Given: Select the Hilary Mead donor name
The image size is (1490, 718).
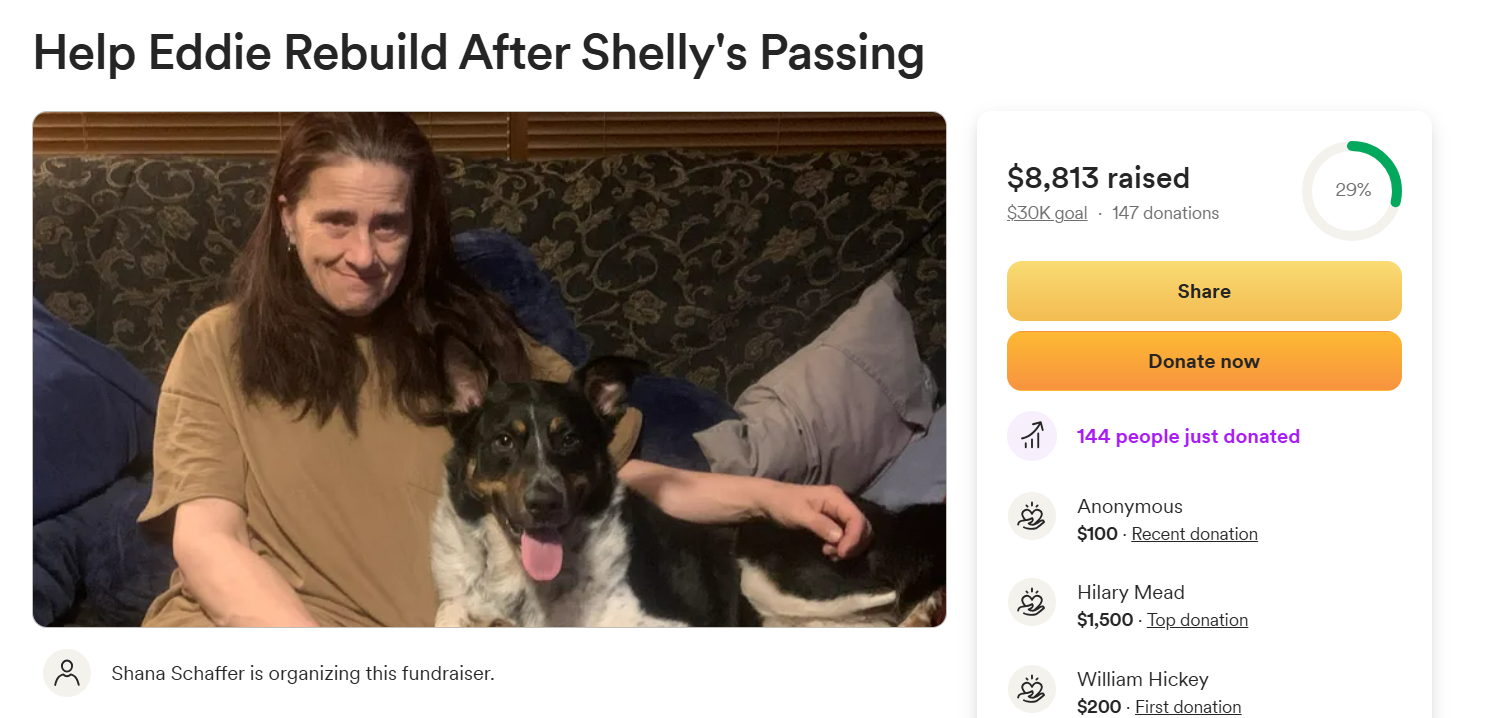Looking at the screenshot, I should point(1130,592).
